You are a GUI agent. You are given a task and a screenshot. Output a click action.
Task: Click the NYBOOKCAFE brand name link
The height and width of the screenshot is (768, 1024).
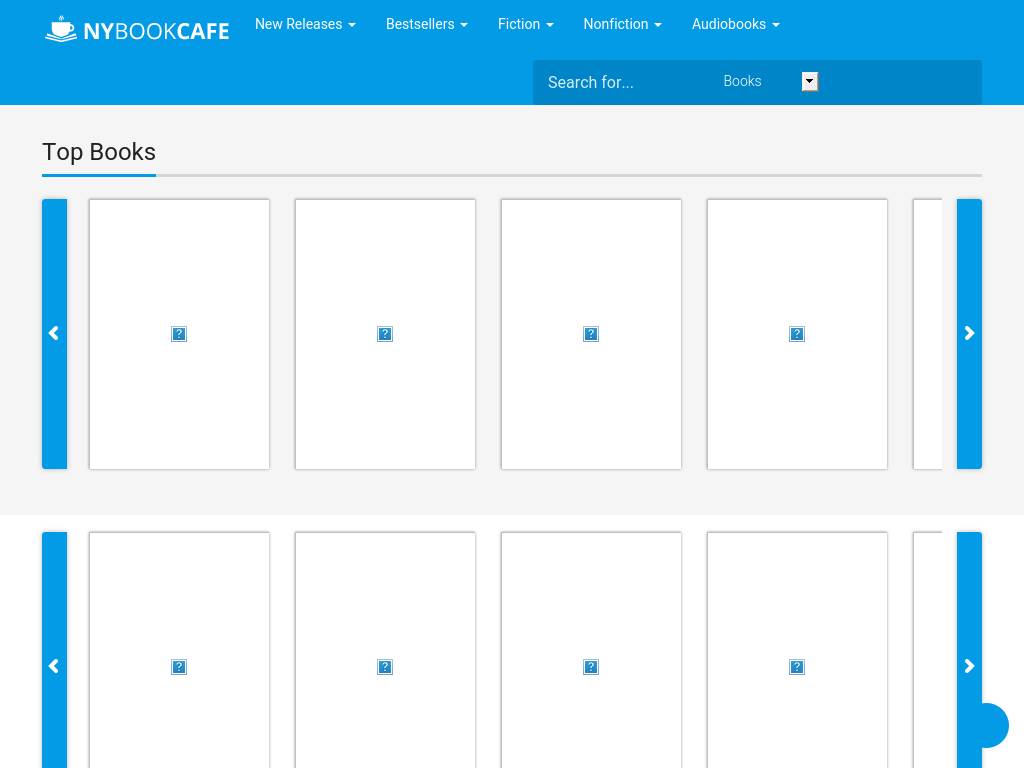156,31
